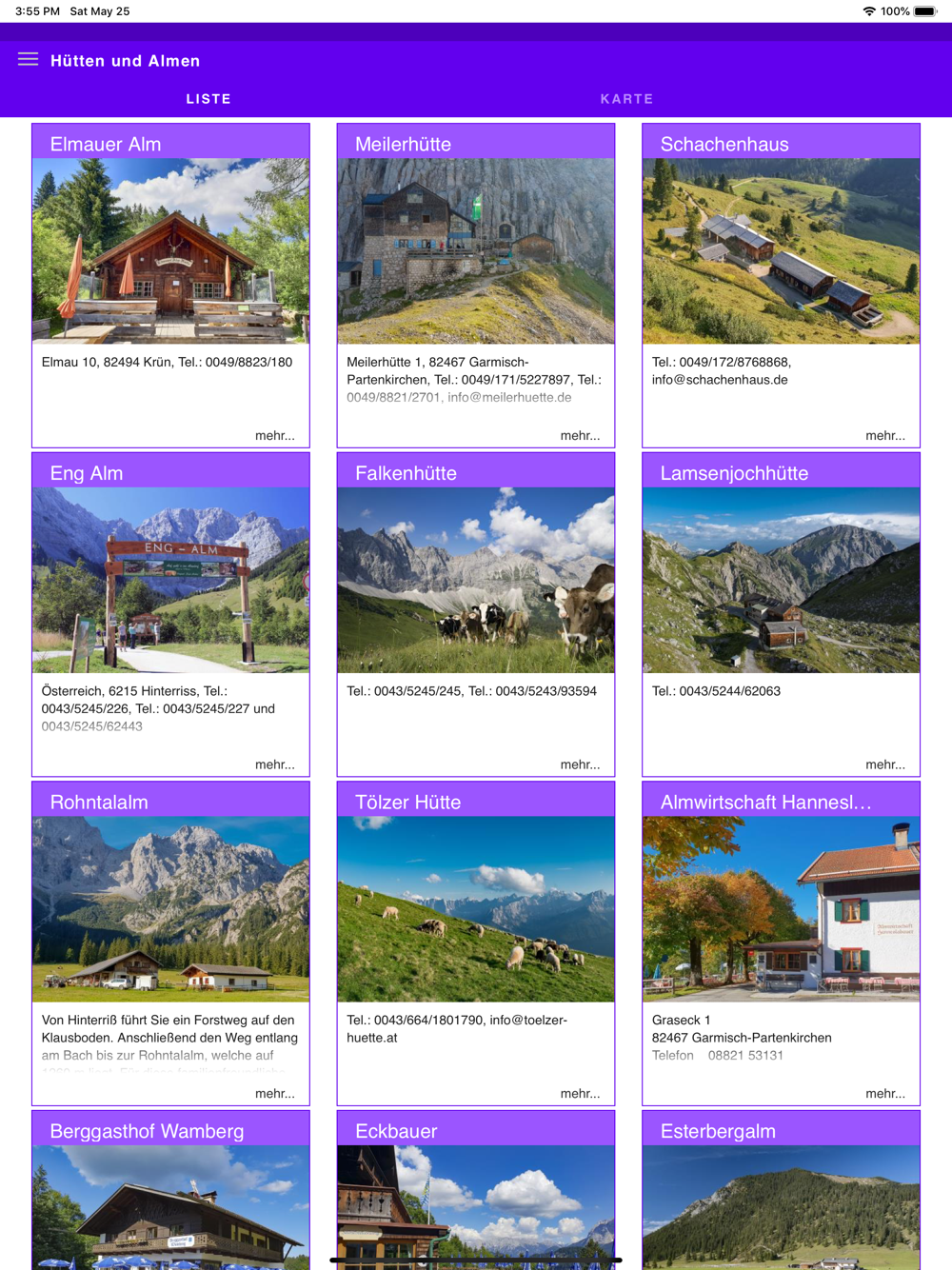Open the hamburger menu icon
Viewport: 952px width, 1270px height.
[28, 60]
